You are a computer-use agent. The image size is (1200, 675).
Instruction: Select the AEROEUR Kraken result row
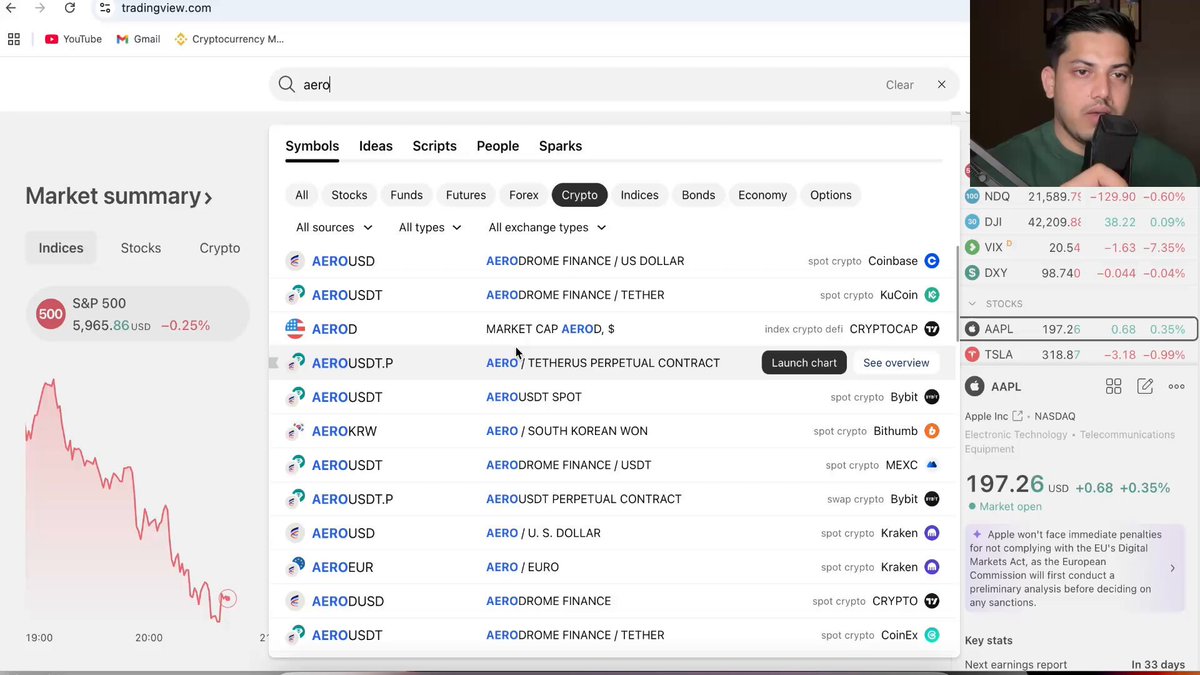pyautogui.click(x=613, y=567)
